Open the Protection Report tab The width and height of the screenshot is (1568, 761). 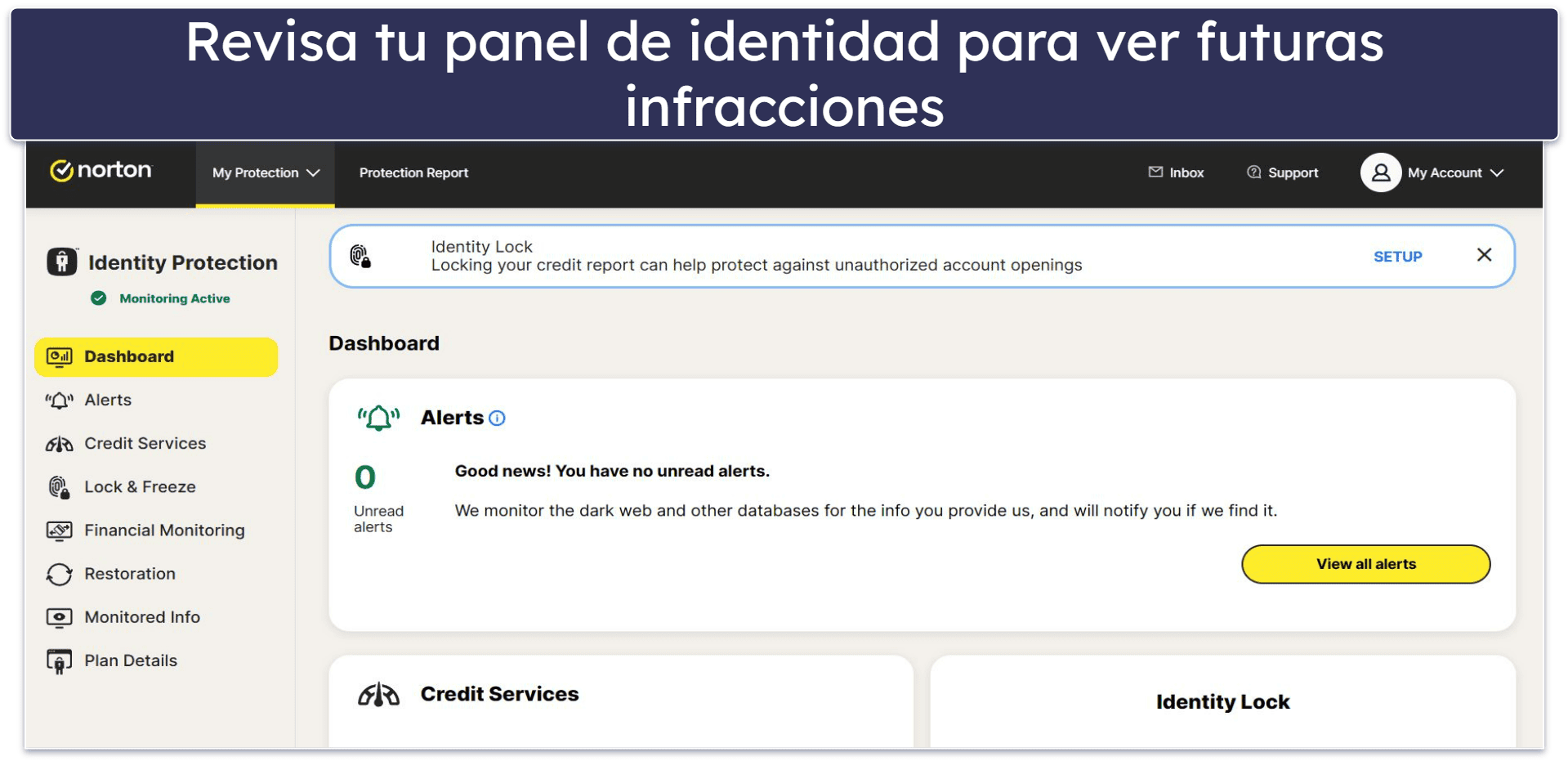[x=413, y=173]
